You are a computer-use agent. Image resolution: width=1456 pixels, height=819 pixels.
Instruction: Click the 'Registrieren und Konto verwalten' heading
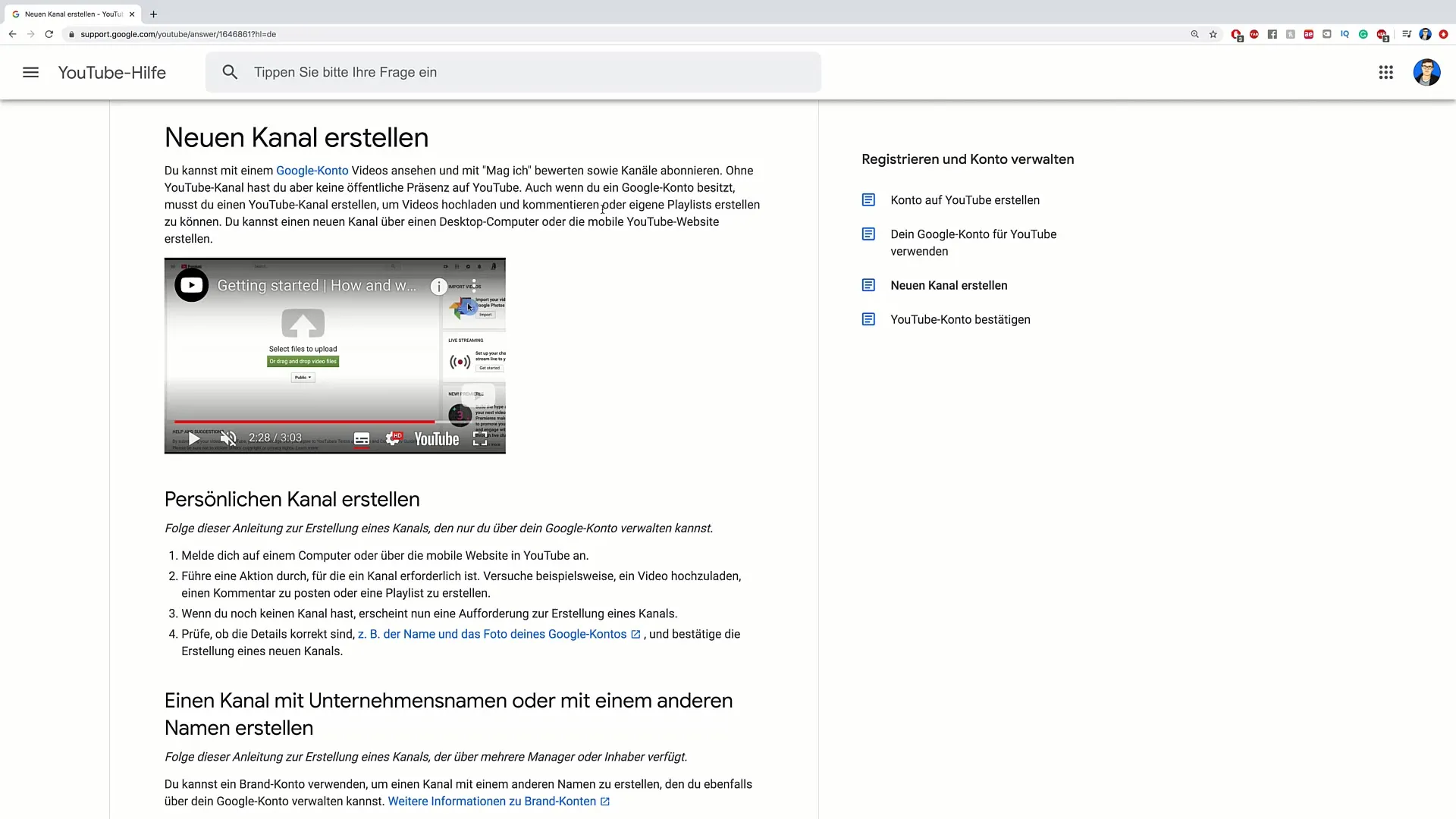point(968,159)
